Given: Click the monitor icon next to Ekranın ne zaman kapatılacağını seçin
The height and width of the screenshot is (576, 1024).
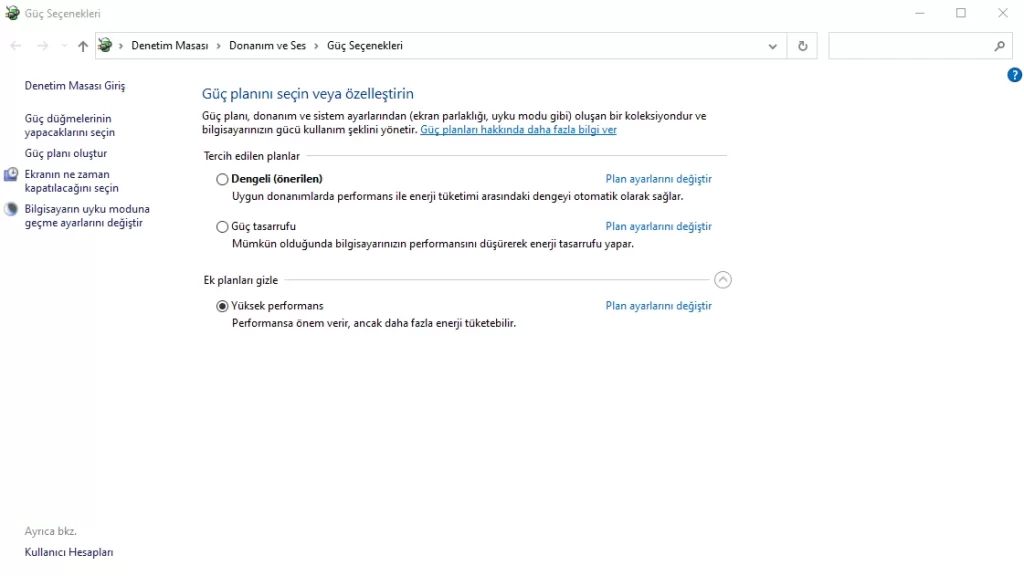Looking at the screenshot, I should [x=11, y=175].
